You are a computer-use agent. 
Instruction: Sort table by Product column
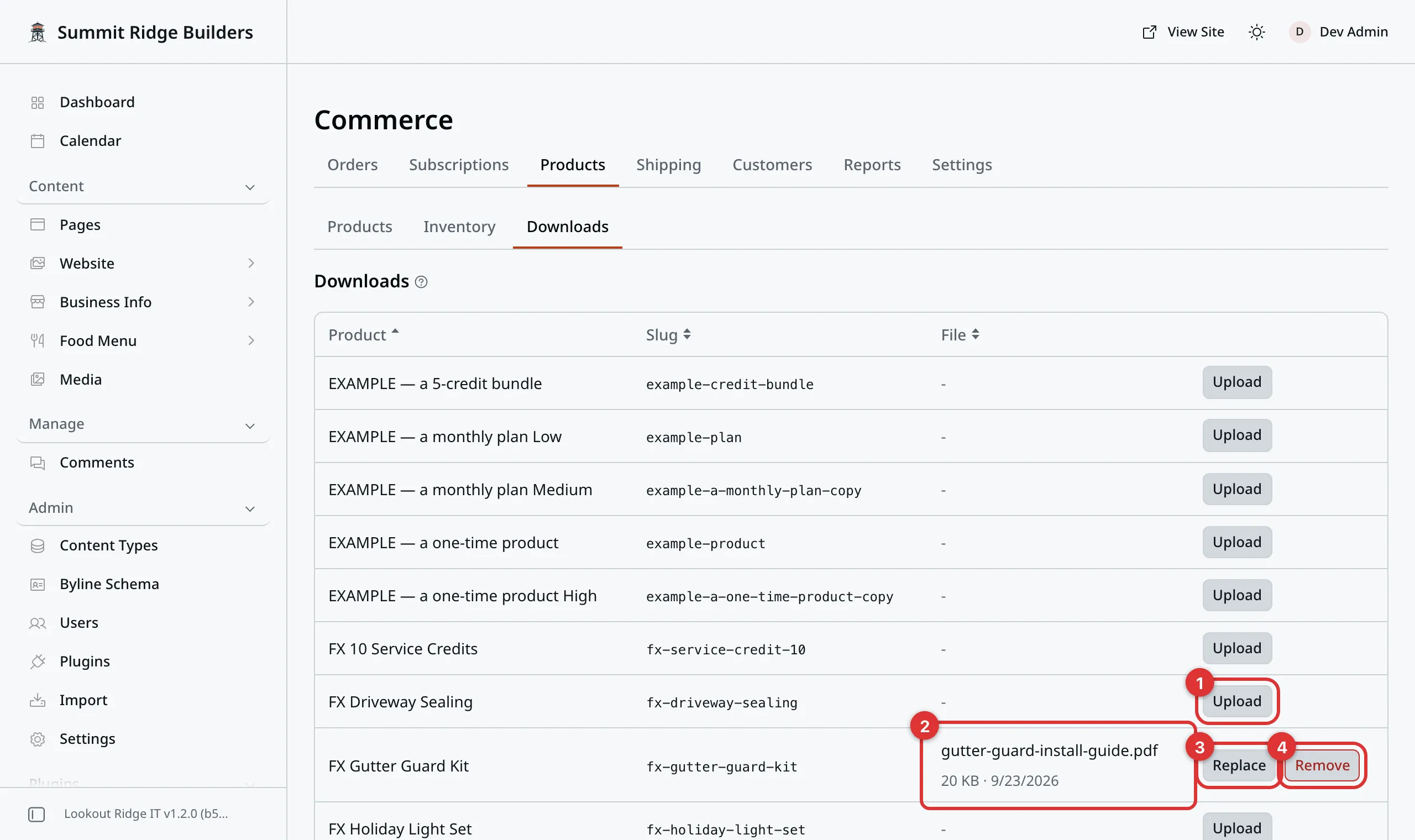pos(363,334)
